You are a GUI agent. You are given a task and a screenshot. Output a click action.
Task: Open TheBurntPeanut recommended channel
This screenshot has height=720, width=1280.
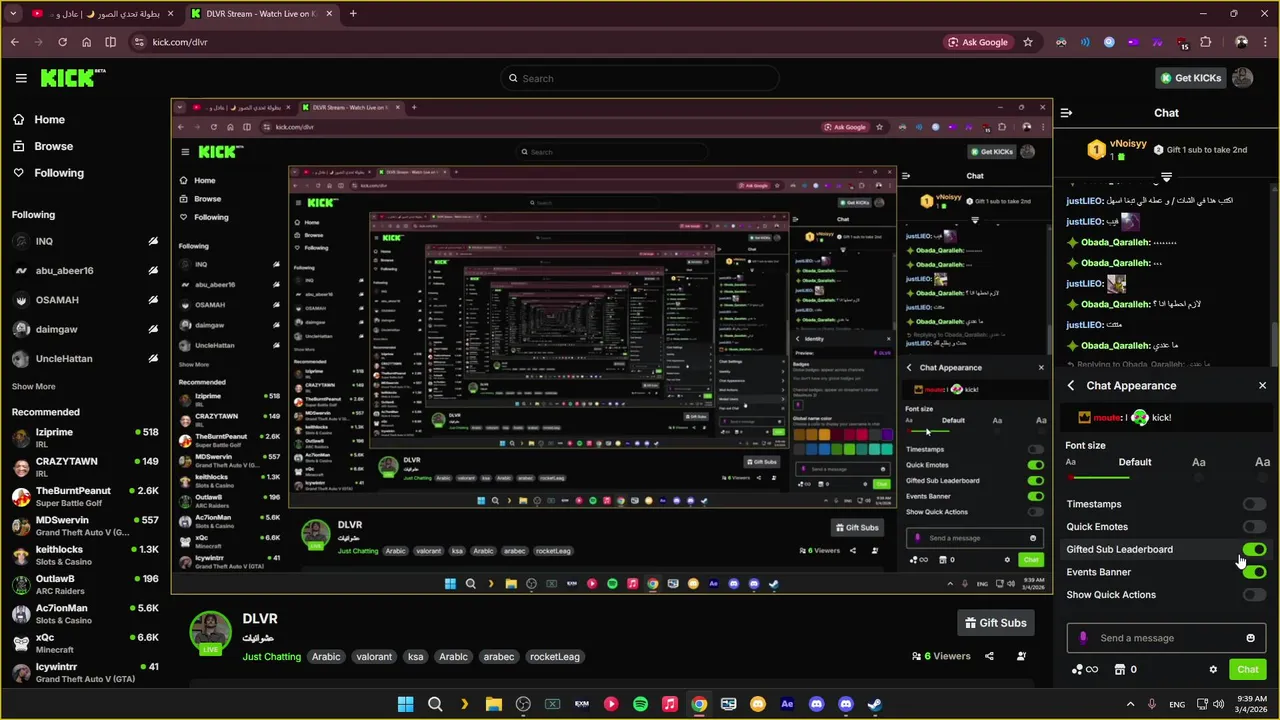point(85,497)
